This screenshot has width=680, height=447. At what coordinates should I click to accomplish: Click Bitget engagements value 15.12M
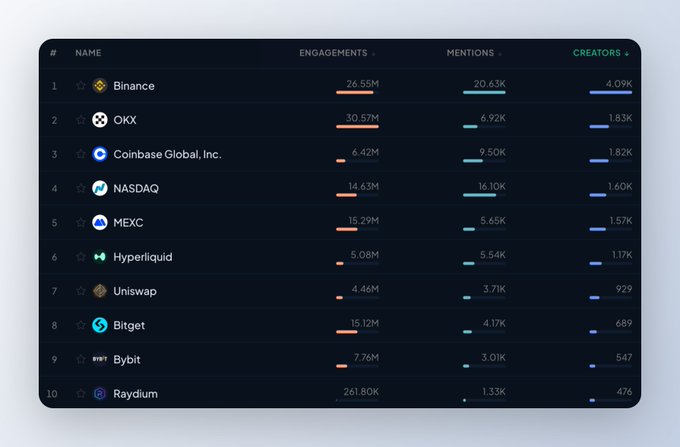(x=364, y=323)
